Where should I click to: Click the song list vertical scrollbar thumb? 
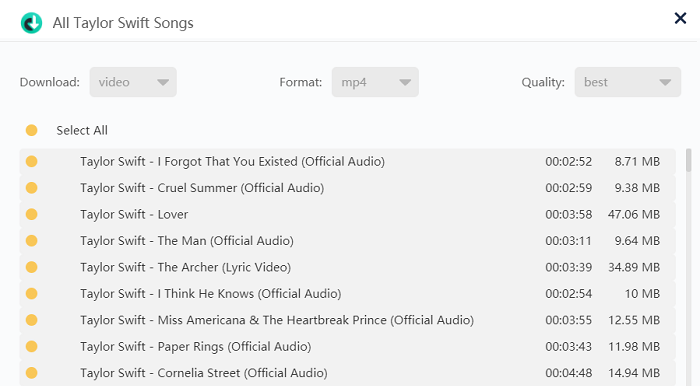[x=688, y=160]
